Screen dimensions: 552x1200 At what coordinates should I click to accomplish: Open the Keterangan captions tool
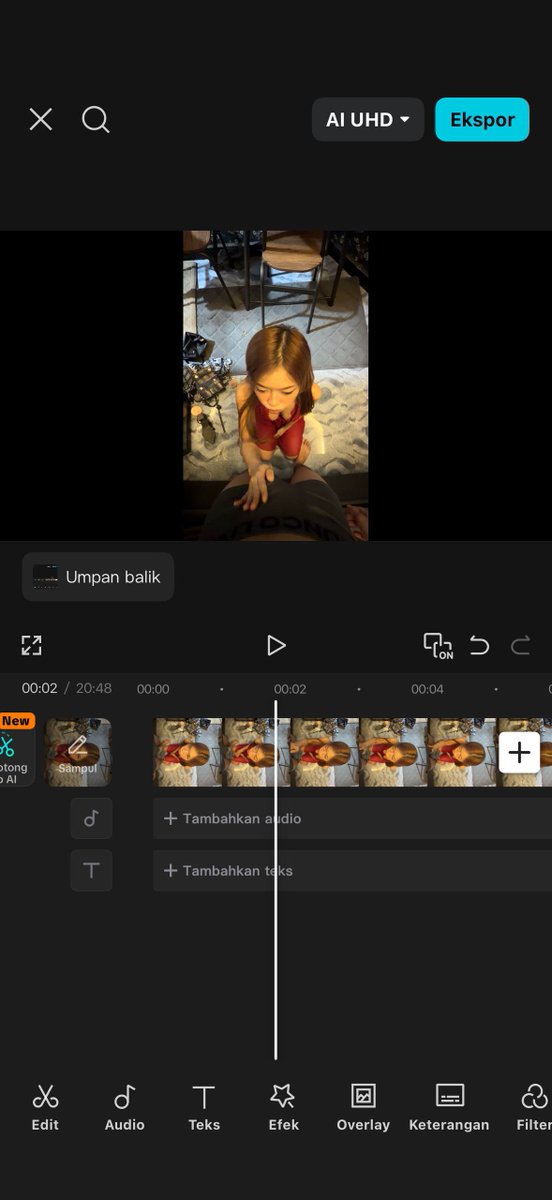pyautogui.click(x=449, y=1108)
